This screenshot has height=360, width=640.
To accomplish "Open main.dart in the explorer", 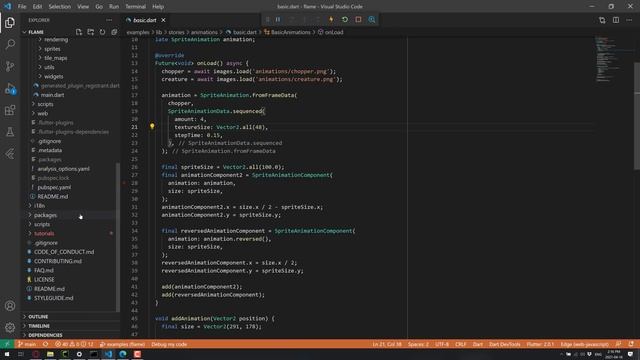I will pos(52,95).
